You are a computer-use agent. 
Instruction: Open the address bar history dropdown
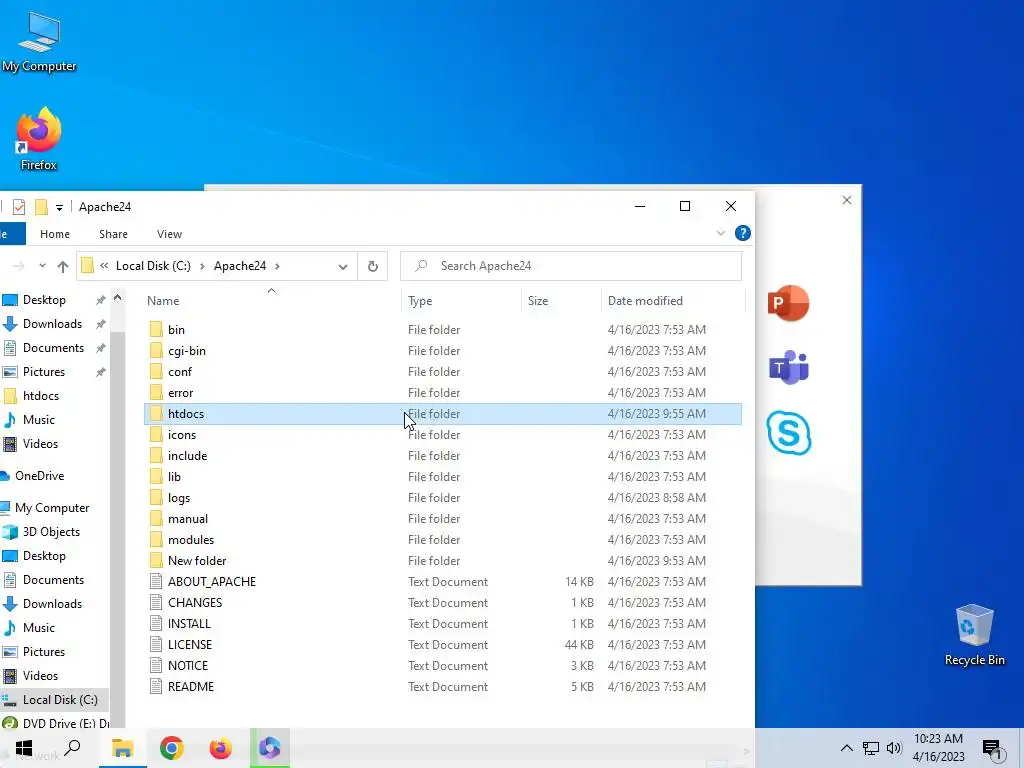(343, 266)
